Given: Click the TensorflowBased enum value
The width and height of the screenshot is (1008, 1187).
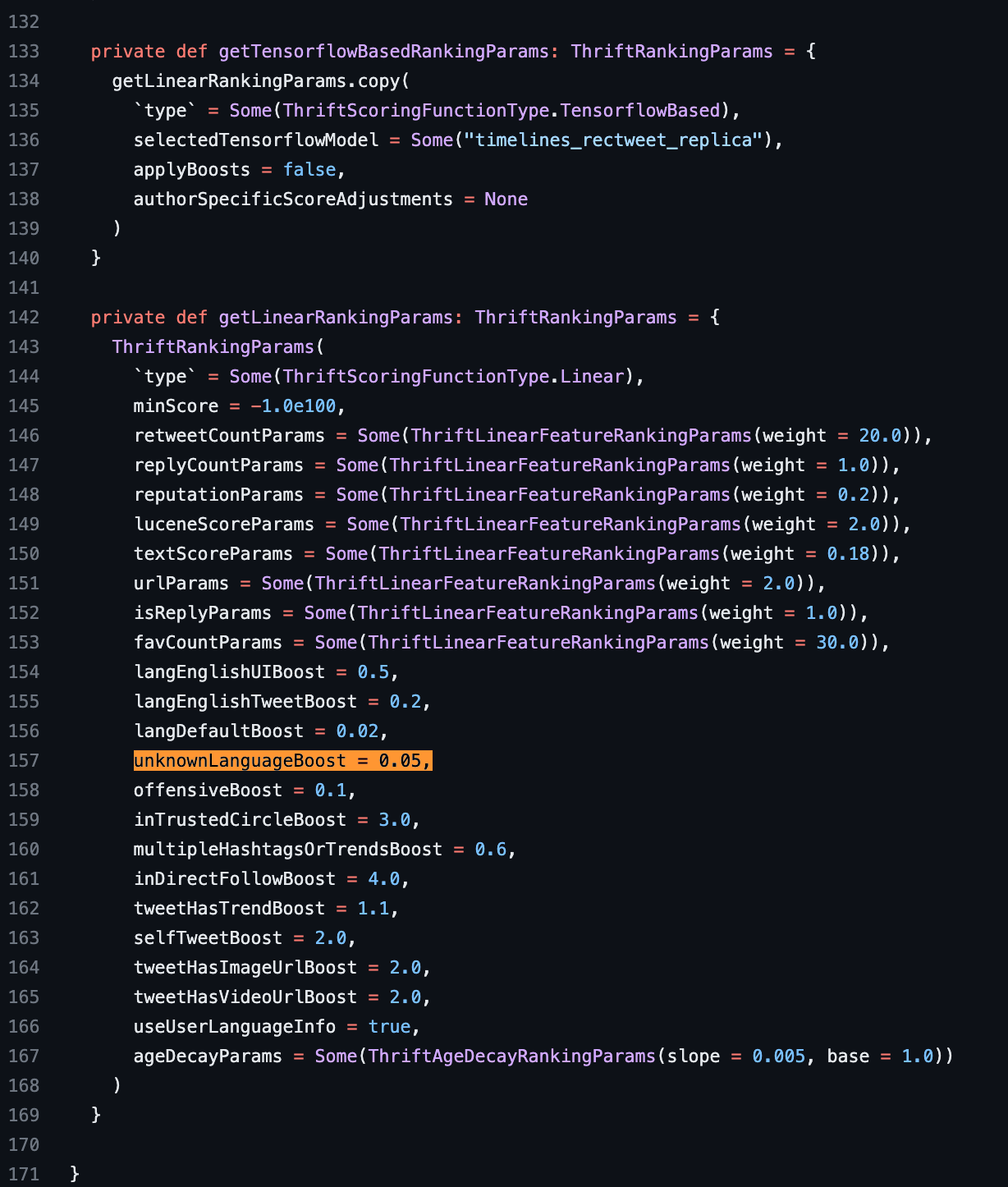Looking at the screenshot, I should point(639,111).
